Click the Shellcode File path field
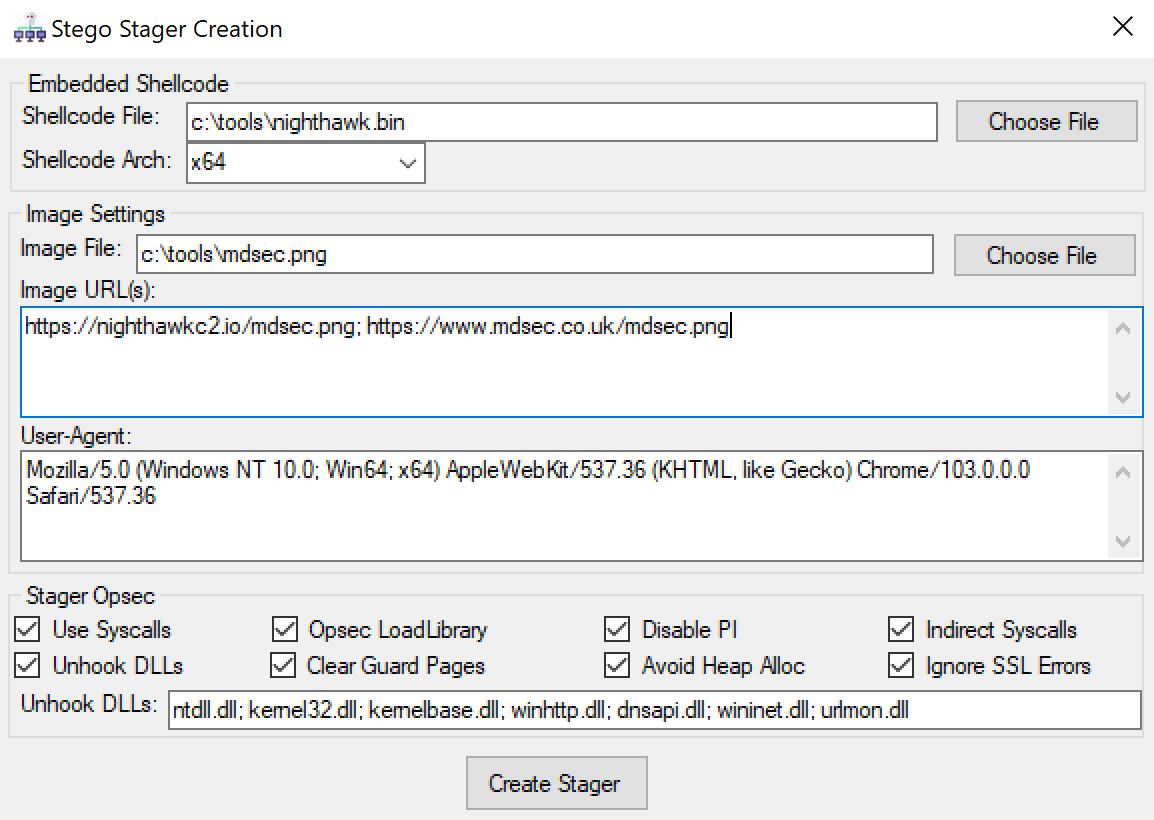Image resolution: width=1154 pixels, height=820 pixels. point(562,122)
